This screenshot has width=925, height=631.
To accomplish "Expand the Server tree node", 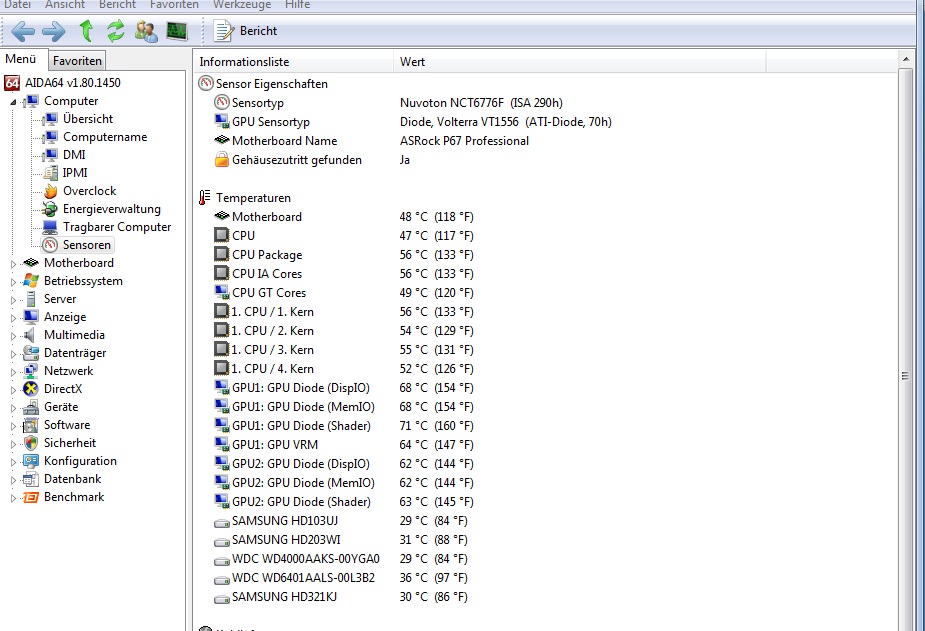I will click(13, 300).
